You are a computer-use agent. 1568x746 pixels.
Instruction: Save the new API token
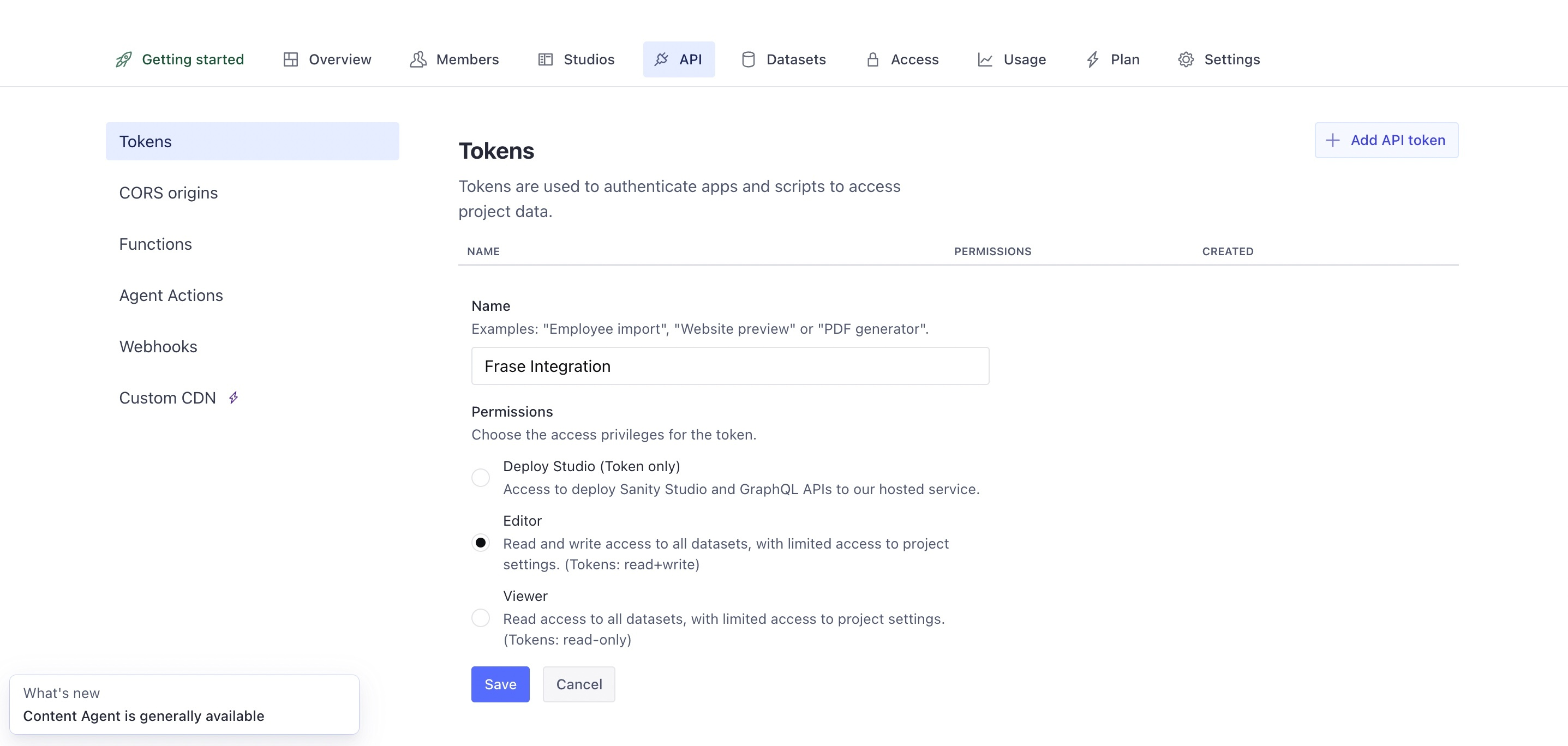(x=500, y=684)
